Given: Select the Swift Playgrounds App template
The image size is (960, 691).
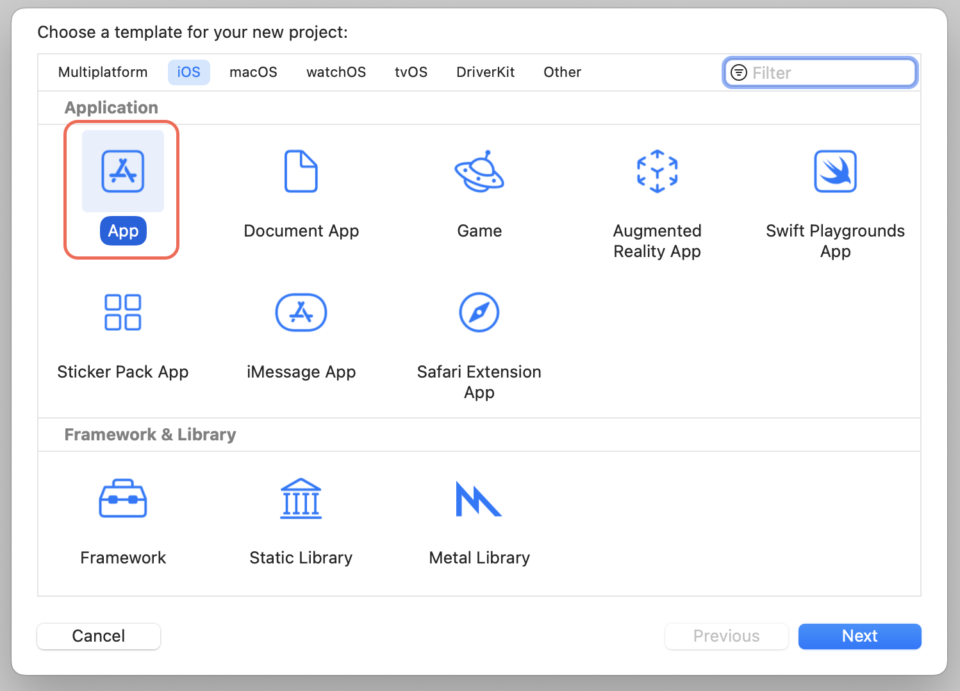Looking at the screenshot, I should pos(835,170).
